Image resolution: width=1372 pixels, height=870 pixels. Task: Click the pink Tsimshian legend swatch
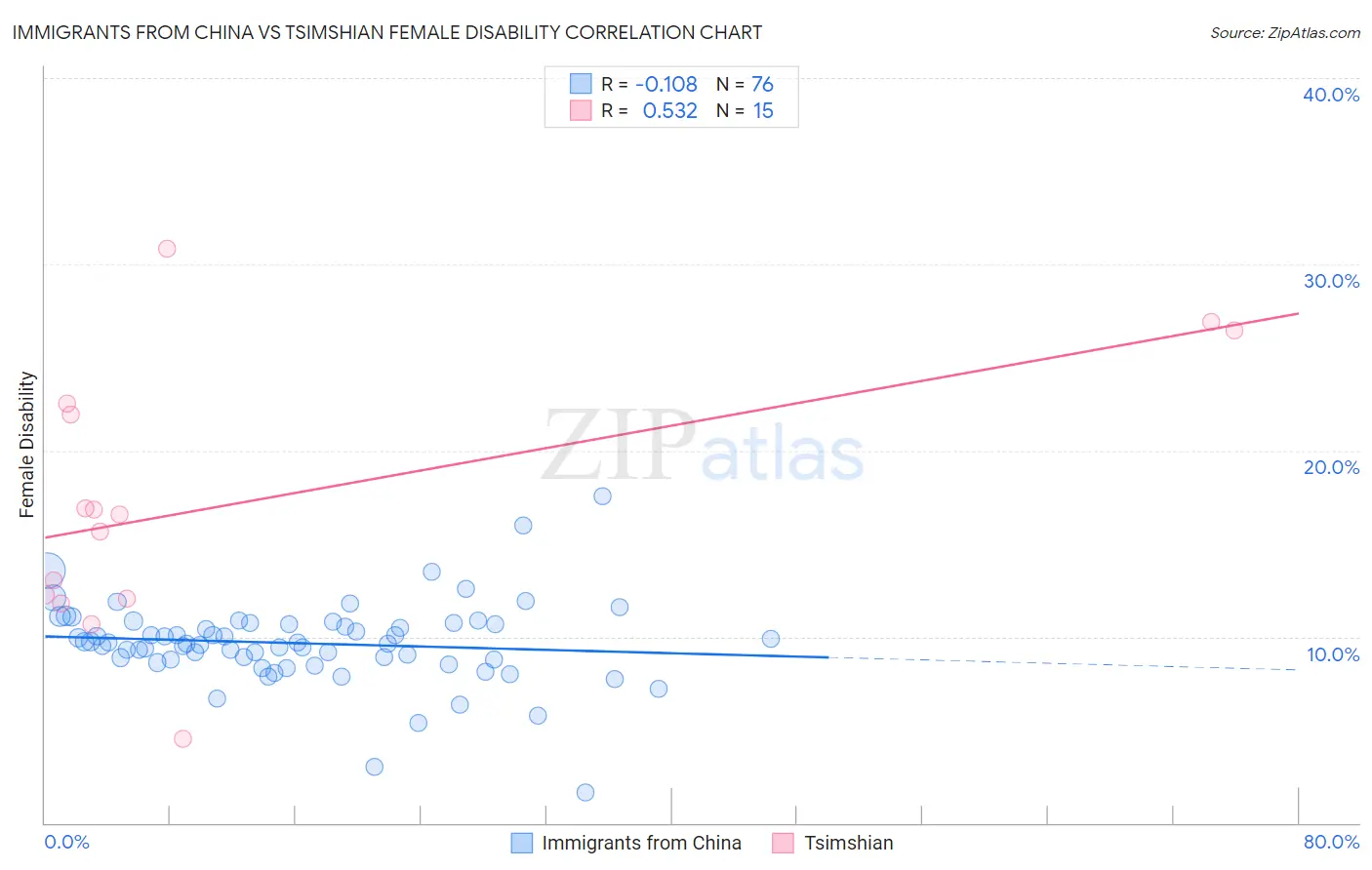tap(783, 843)
